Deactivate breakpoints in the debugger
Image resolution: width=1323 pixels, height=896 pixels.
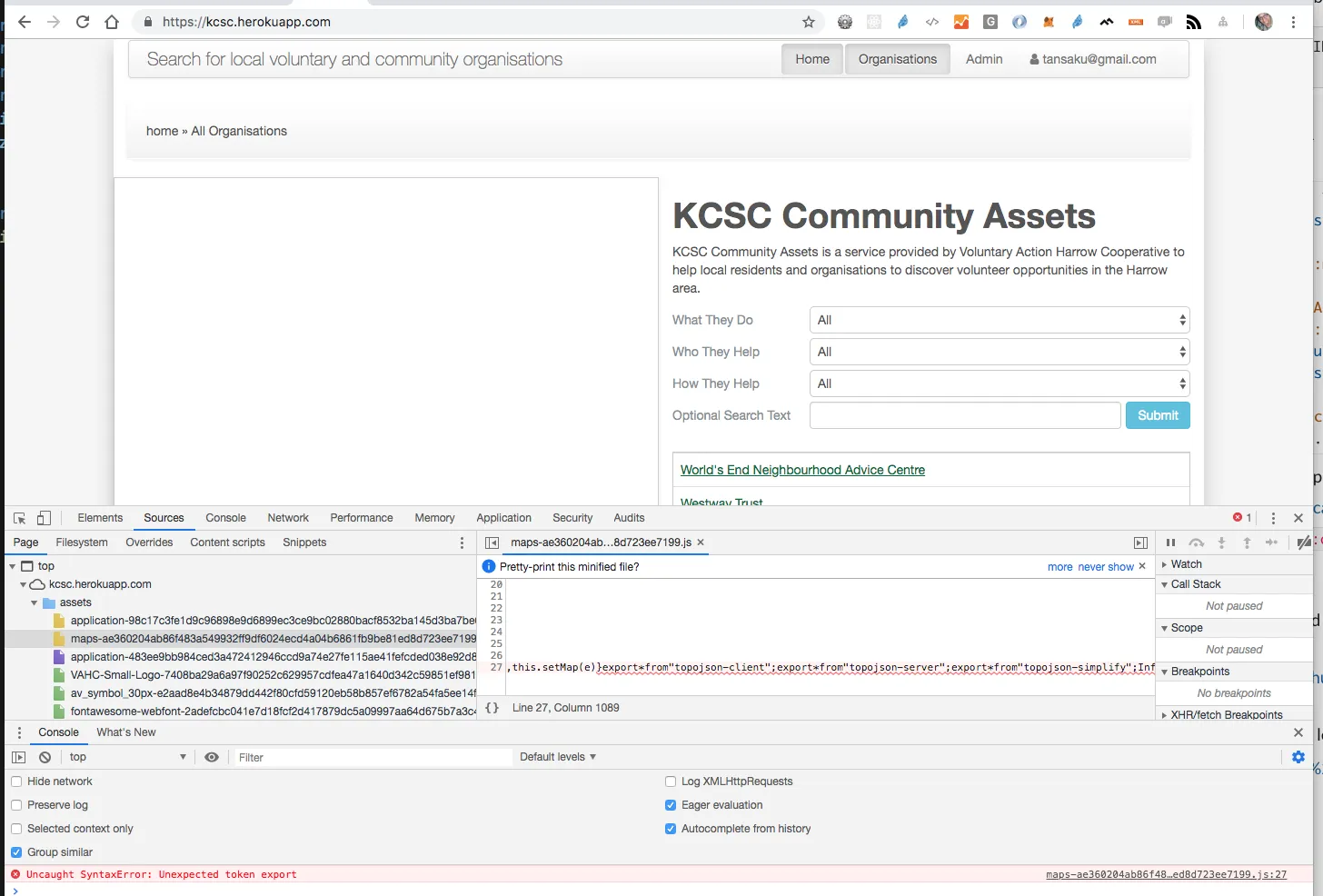(x=1304, y=543)
